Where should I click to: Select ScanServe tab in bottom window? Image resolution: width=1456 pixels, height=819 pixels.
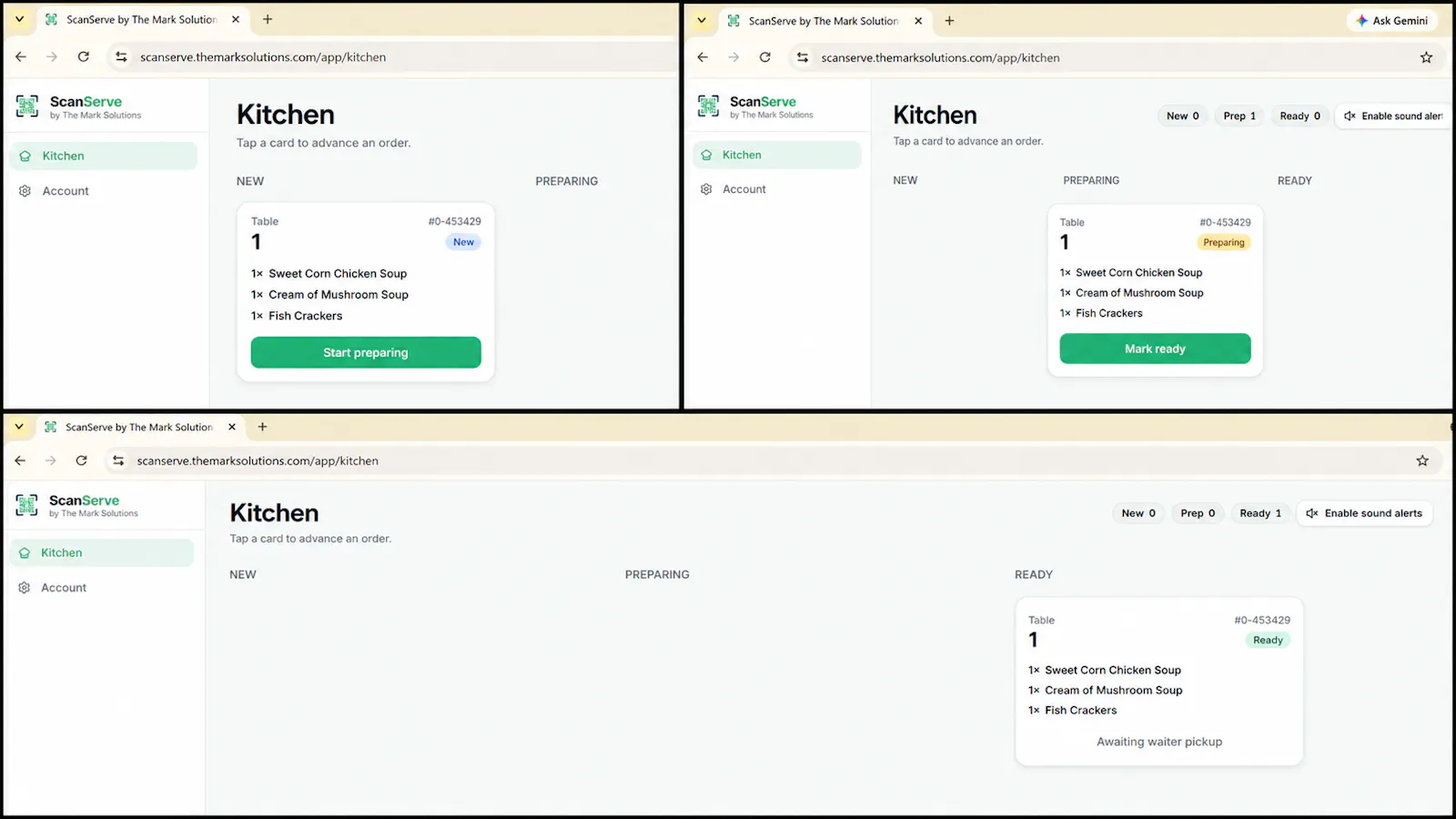(x=140, y=427)
